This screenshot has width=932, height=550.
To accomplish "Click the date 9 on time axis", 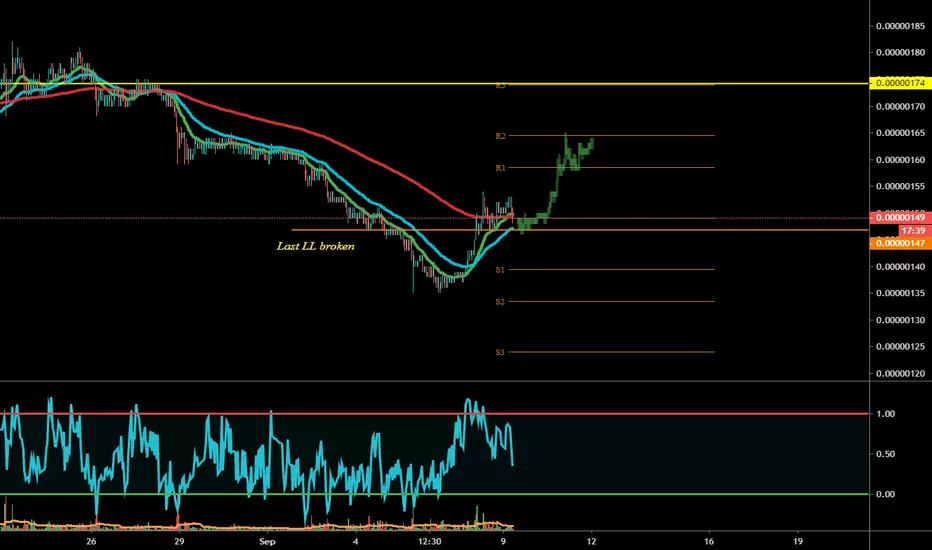I will pos(503,541).
